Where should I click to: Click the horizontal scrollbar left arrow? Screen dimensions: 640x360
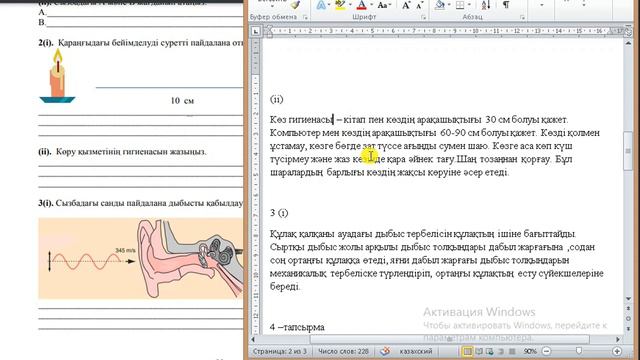(x=253, y=339)
